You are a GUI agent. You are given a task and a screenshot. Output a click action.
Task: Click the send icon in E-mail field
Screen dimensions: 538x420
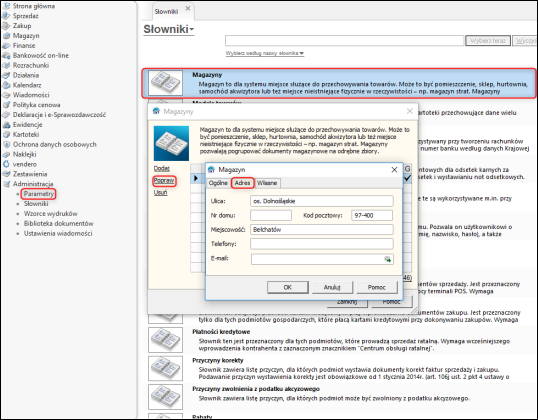tap(388, 259)
